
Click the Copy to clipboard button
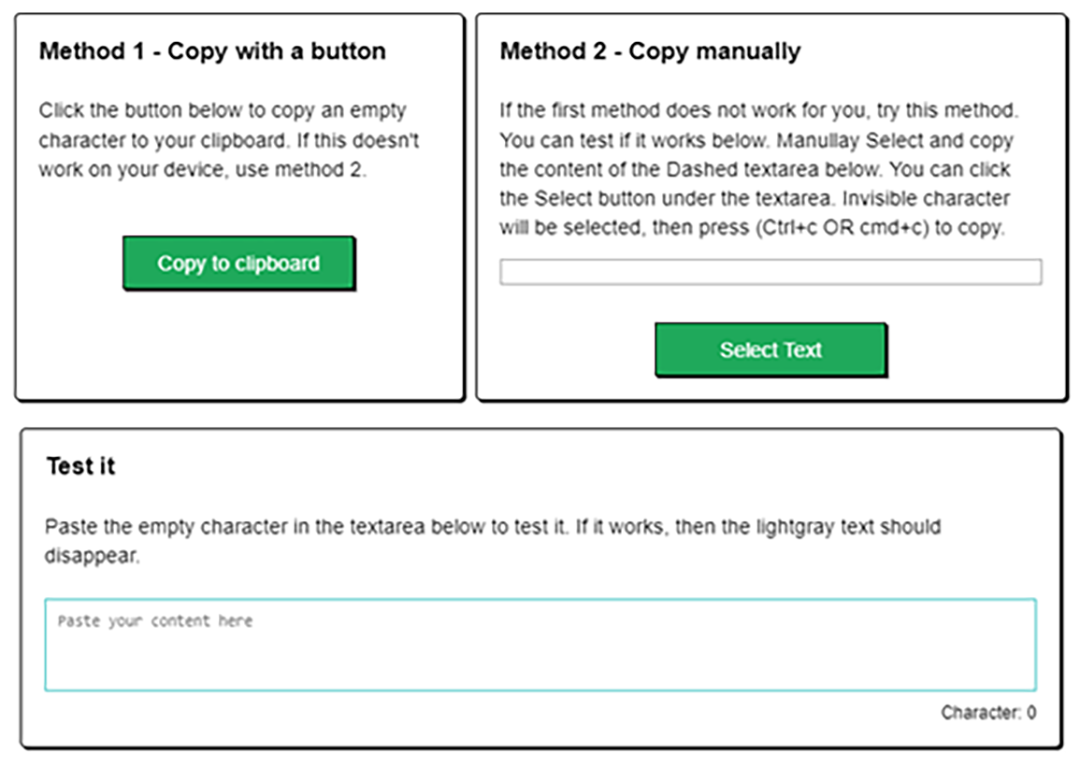(x=239, y=264)
